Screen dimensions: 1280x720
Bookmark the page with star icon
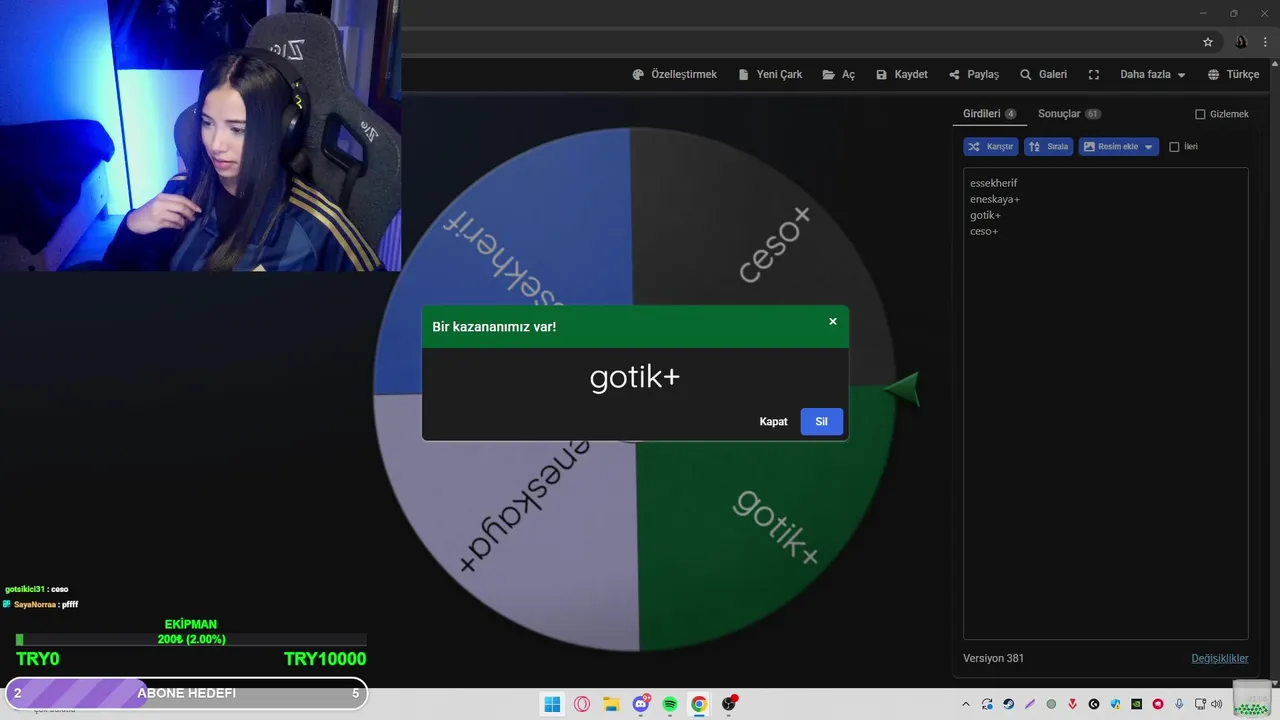(x=1207, y=42)
